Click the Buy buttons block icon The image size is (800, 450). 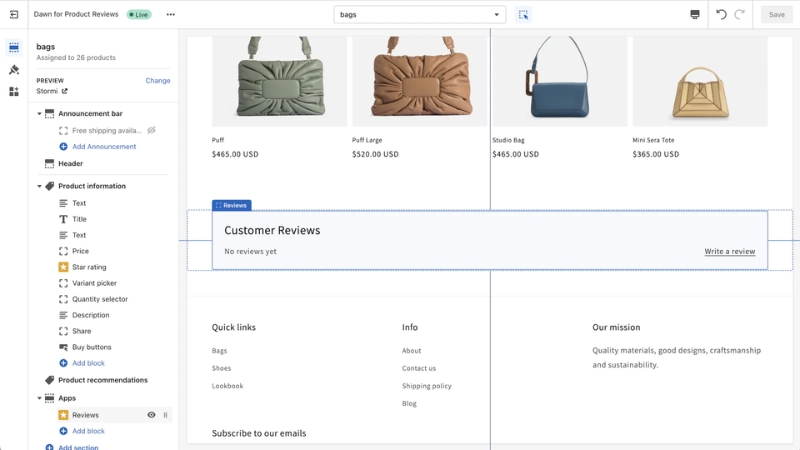[63, 347]
